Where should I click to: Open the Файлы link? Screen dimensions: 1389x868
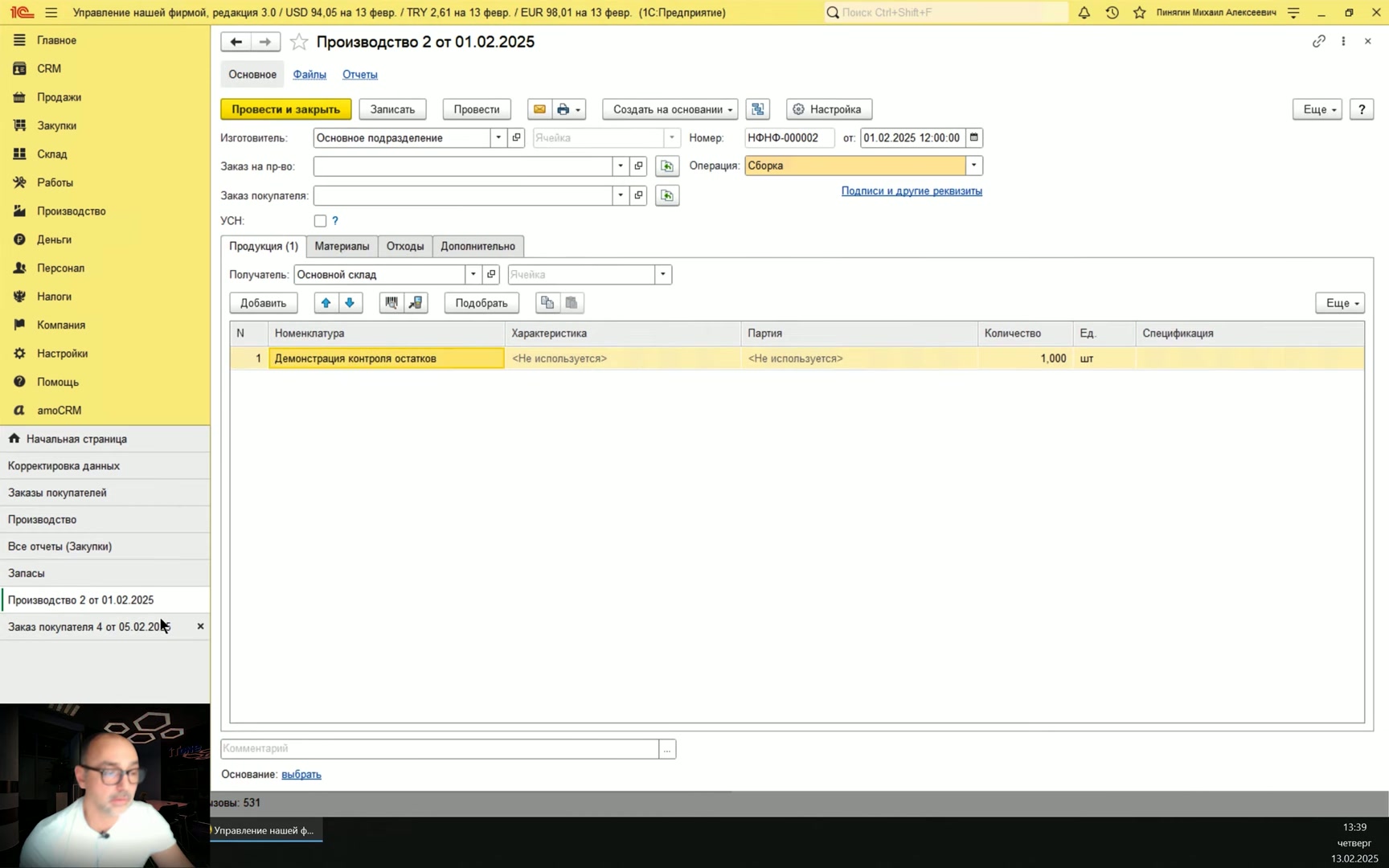(x=309, y=75)
